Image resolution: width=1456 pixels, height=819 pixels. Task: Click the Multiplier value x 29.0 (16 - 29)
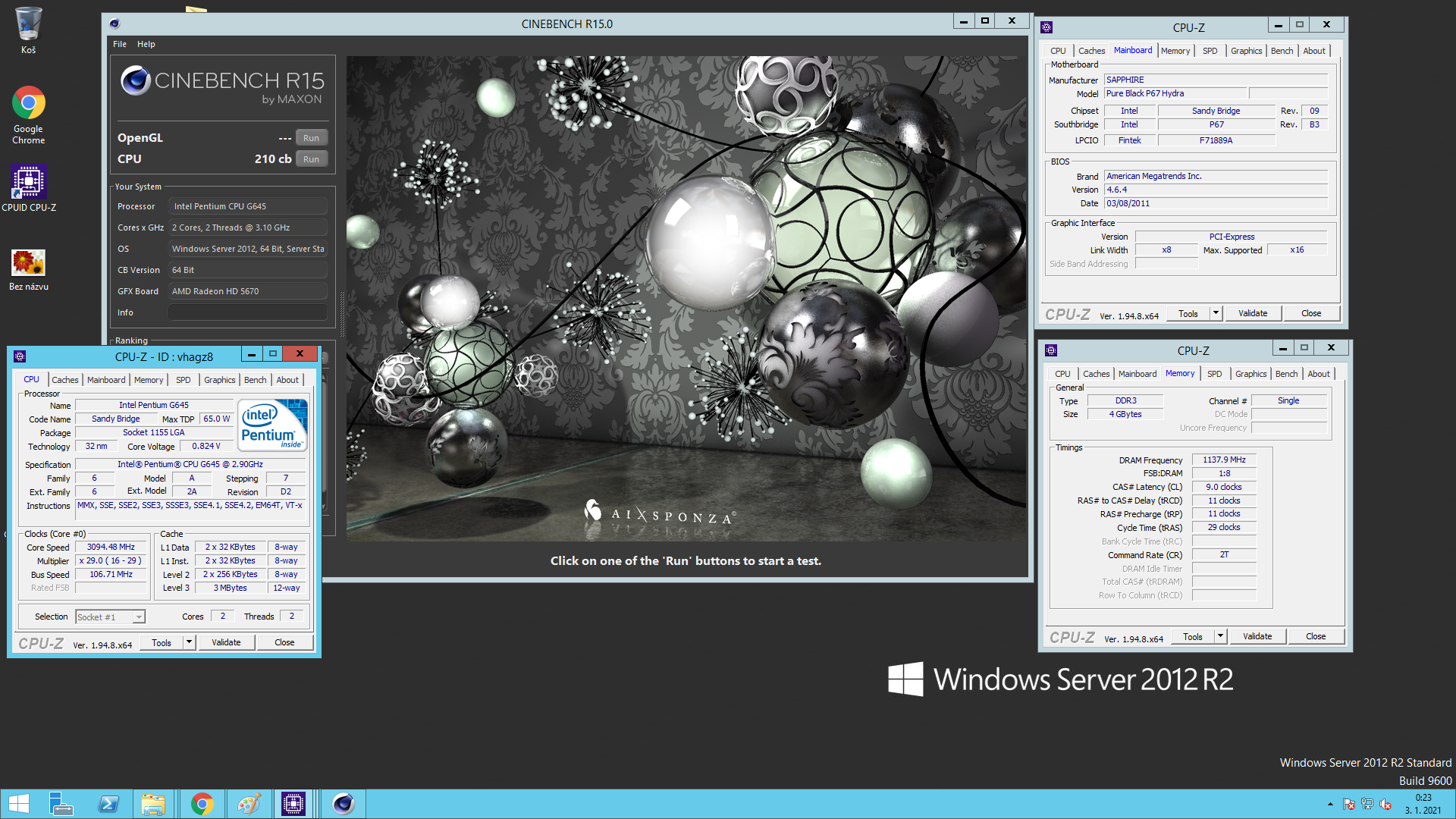(111, 560)
